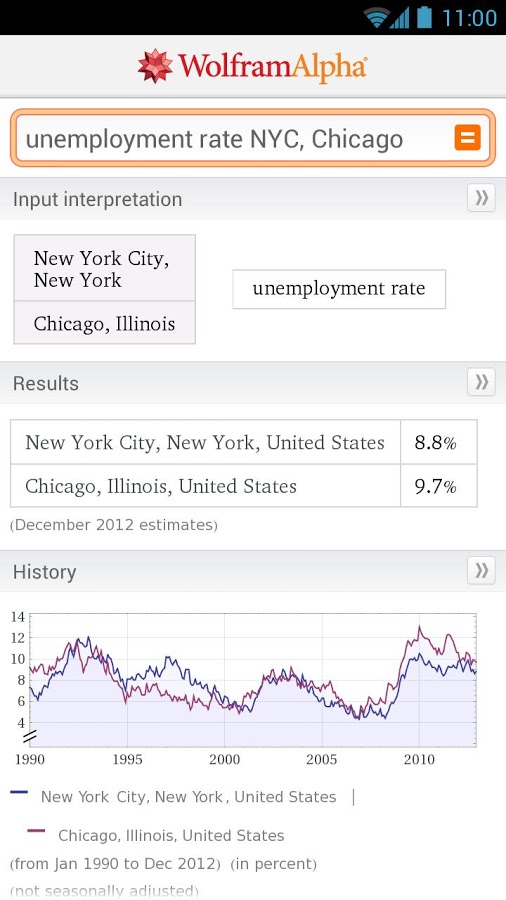Tap the orange equals button in search box

click(x=468, y=138)
